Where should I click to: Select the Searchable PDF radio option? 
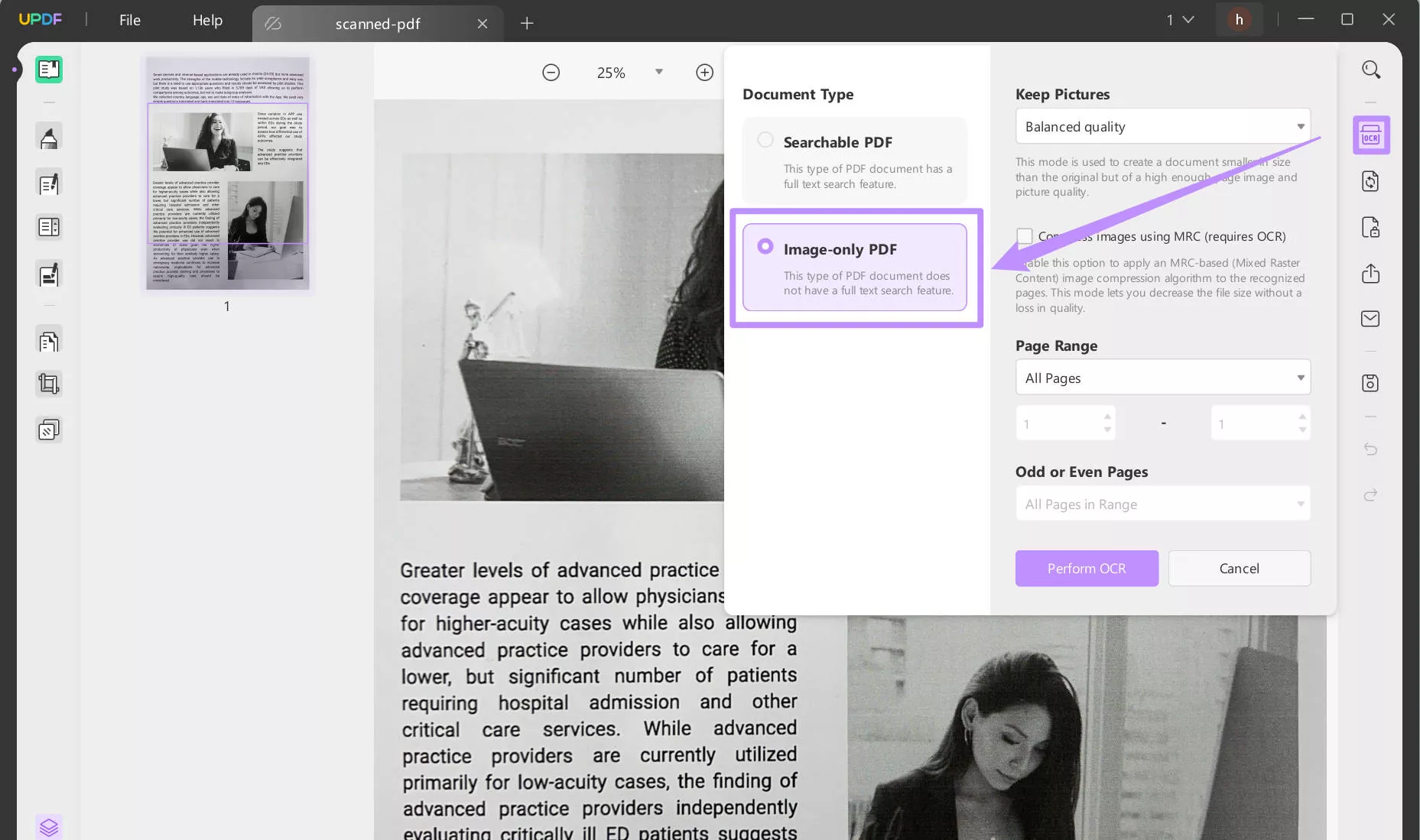765,140
